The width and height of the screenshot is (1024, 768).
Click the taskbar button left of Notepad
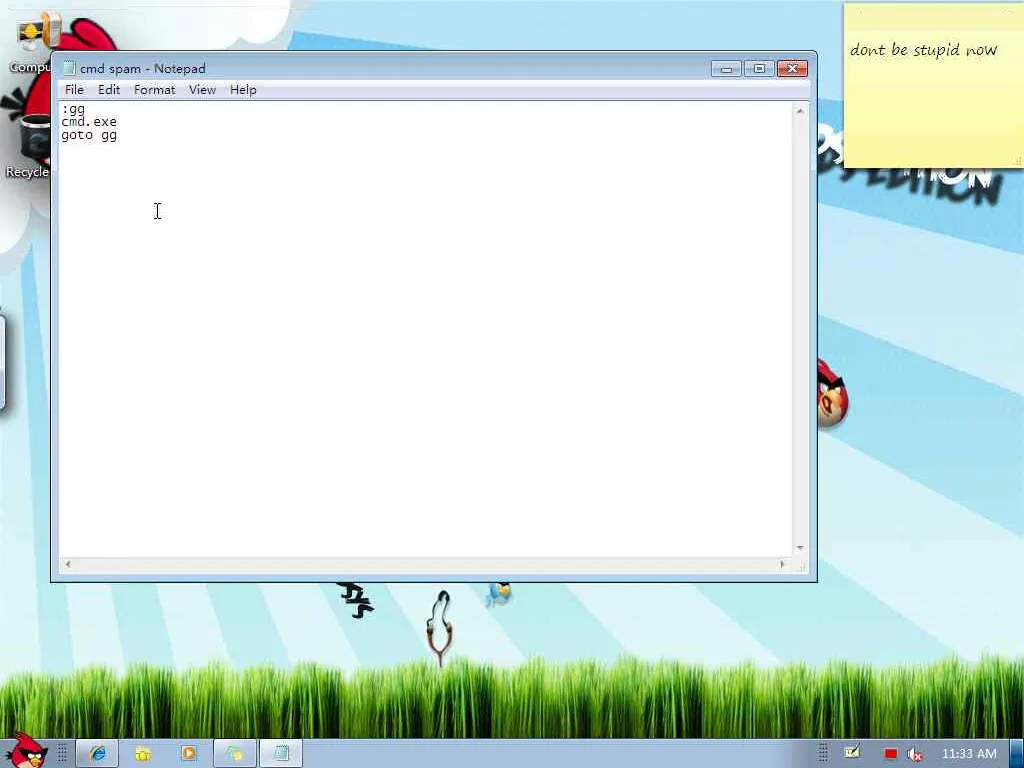(x=234, y=754)
